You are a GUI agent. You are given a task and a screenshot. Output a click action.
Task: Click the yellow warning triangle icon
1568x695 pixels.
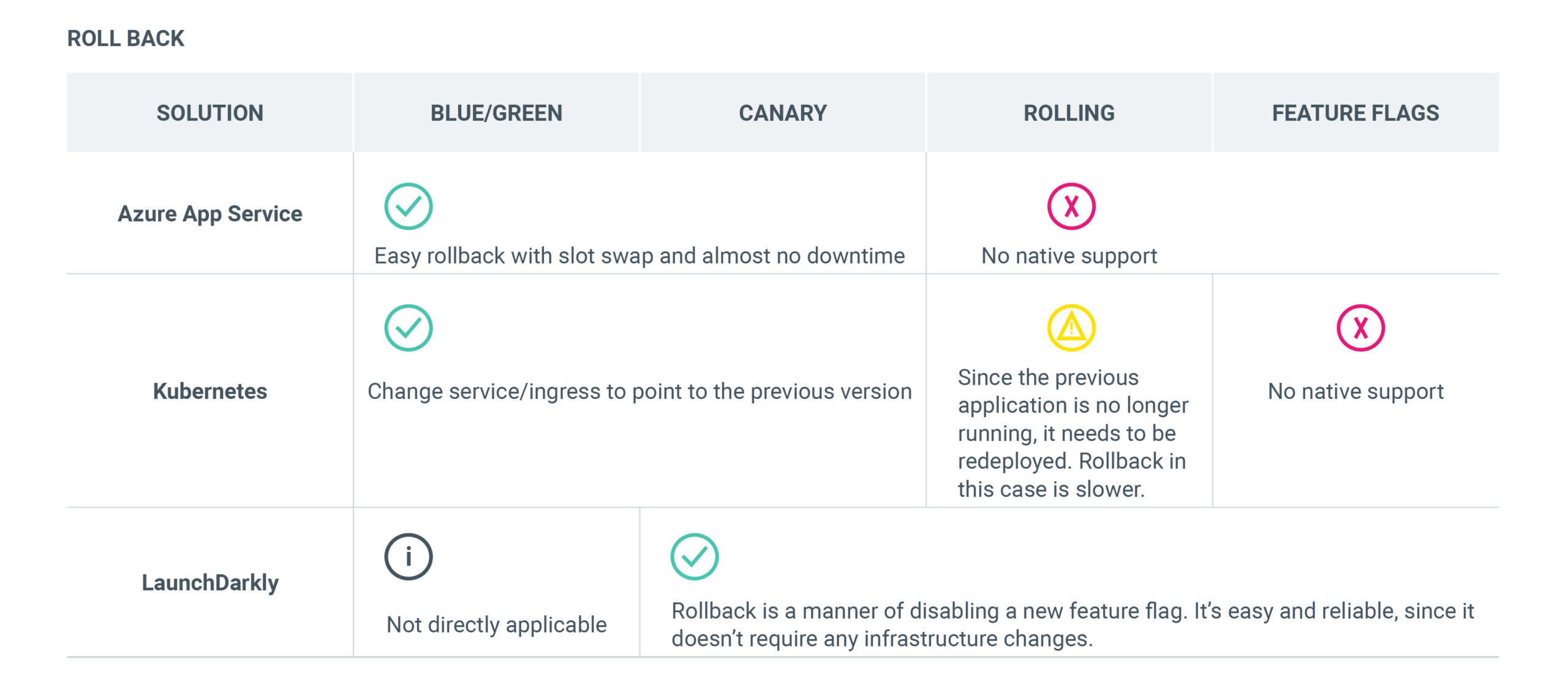(1071, 328)
